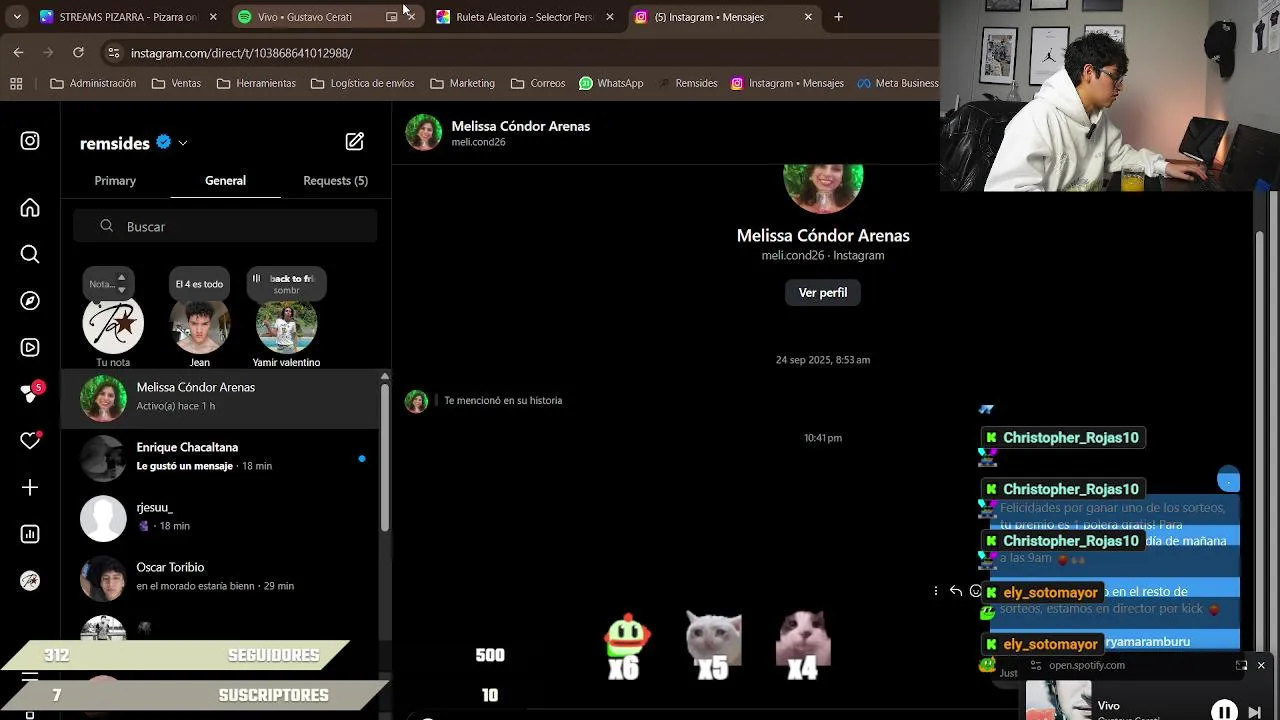
Task: Expand the remsides account switcher chevron
Action: coord(183,143)
